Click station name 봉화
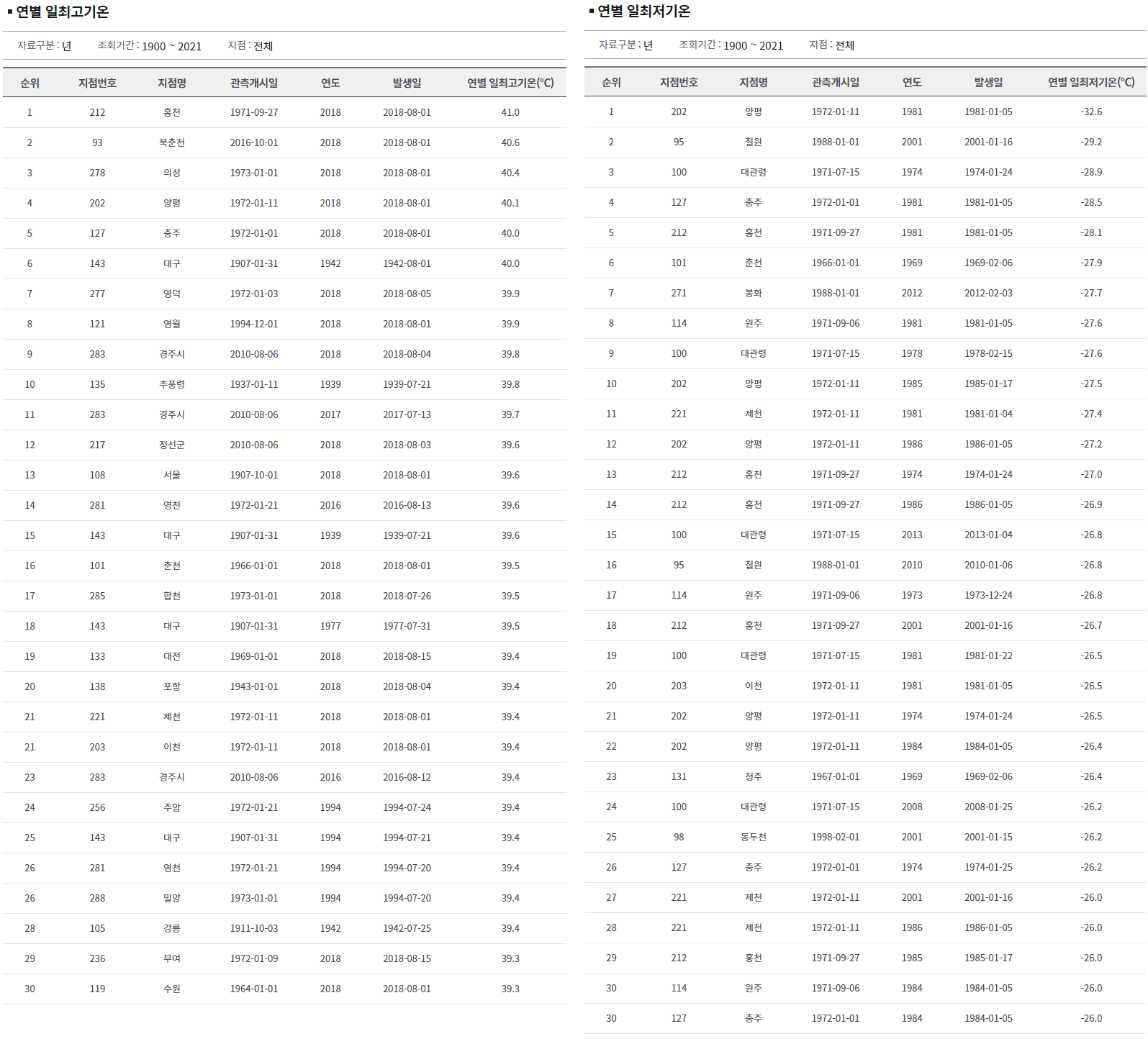1148x1039 pixels. [754, 293]
